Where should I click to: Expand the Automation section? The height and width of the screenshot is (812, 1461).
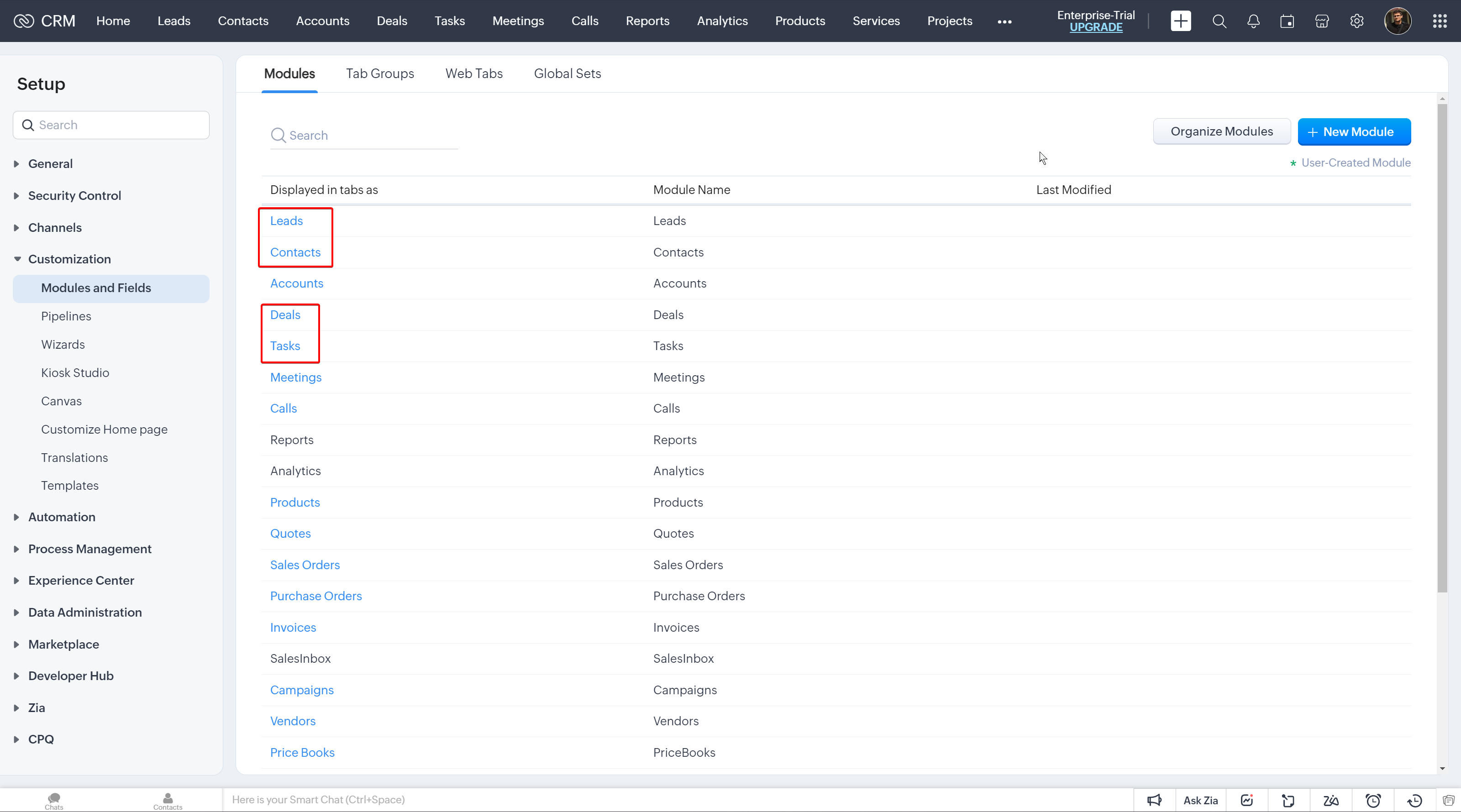(x=61, y=517)
